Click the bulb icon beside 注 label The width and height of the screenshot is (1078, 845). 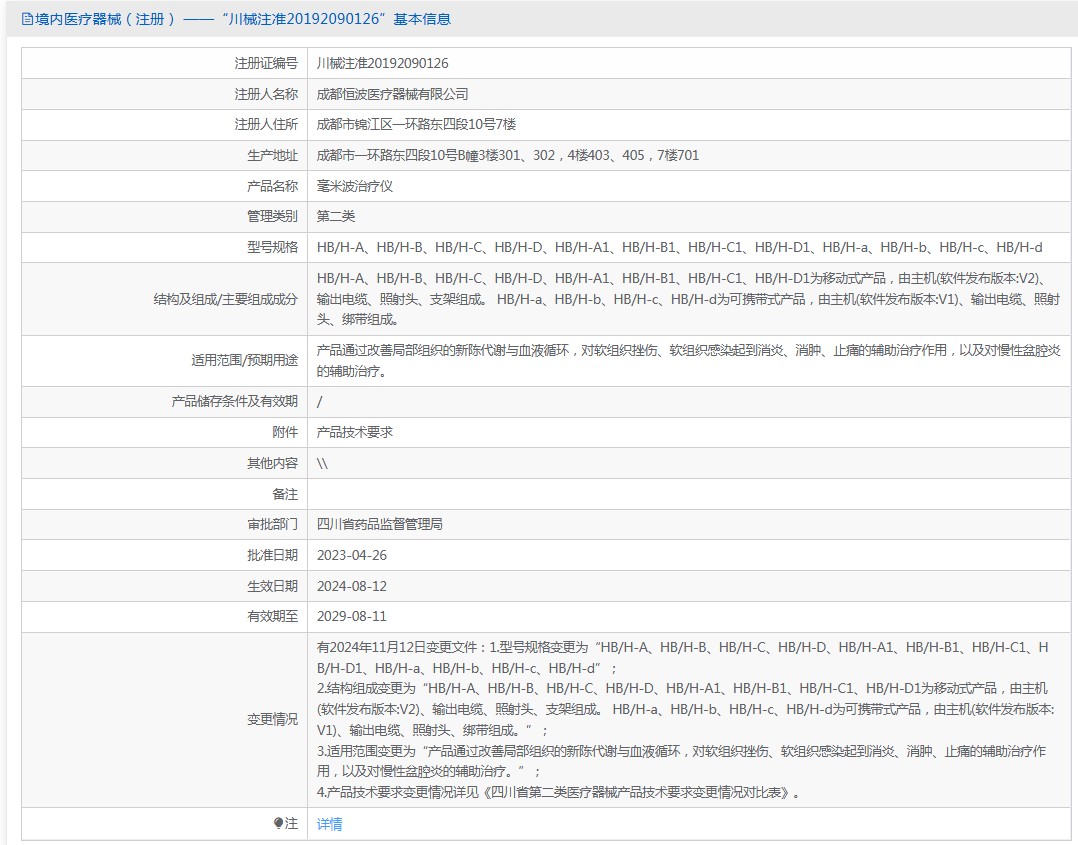coord(278,823)
